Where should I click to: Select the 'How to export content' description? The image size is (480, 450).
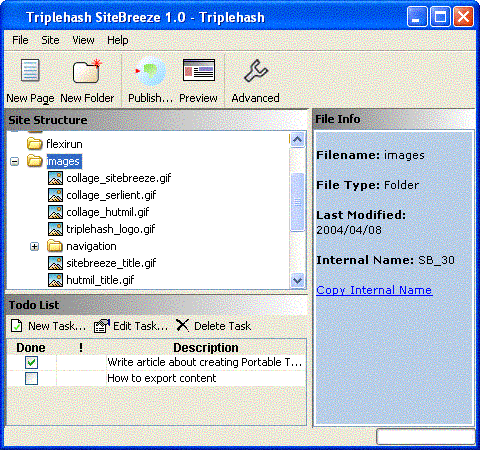162,378
